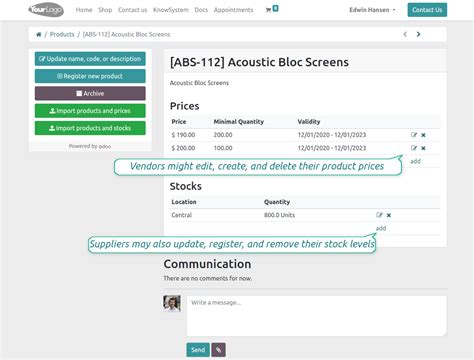474x360 pixels.
Task: Click the Price column header
Action: pyautogui.click(x=179, y=122)
